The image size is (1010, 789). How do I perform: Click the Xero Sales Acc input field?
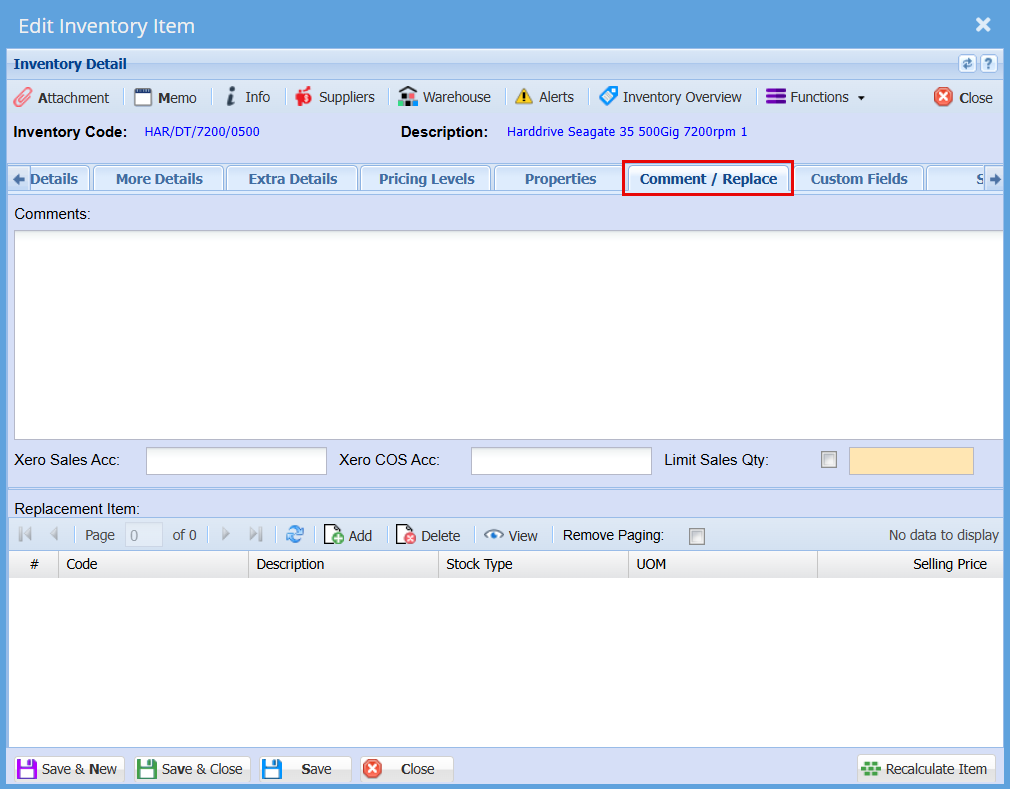pos(236,461)
